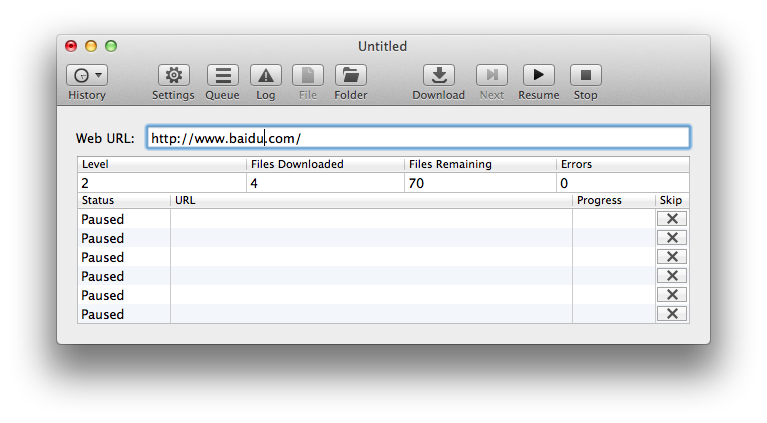Select the Status column header

[x=124, y=200]
